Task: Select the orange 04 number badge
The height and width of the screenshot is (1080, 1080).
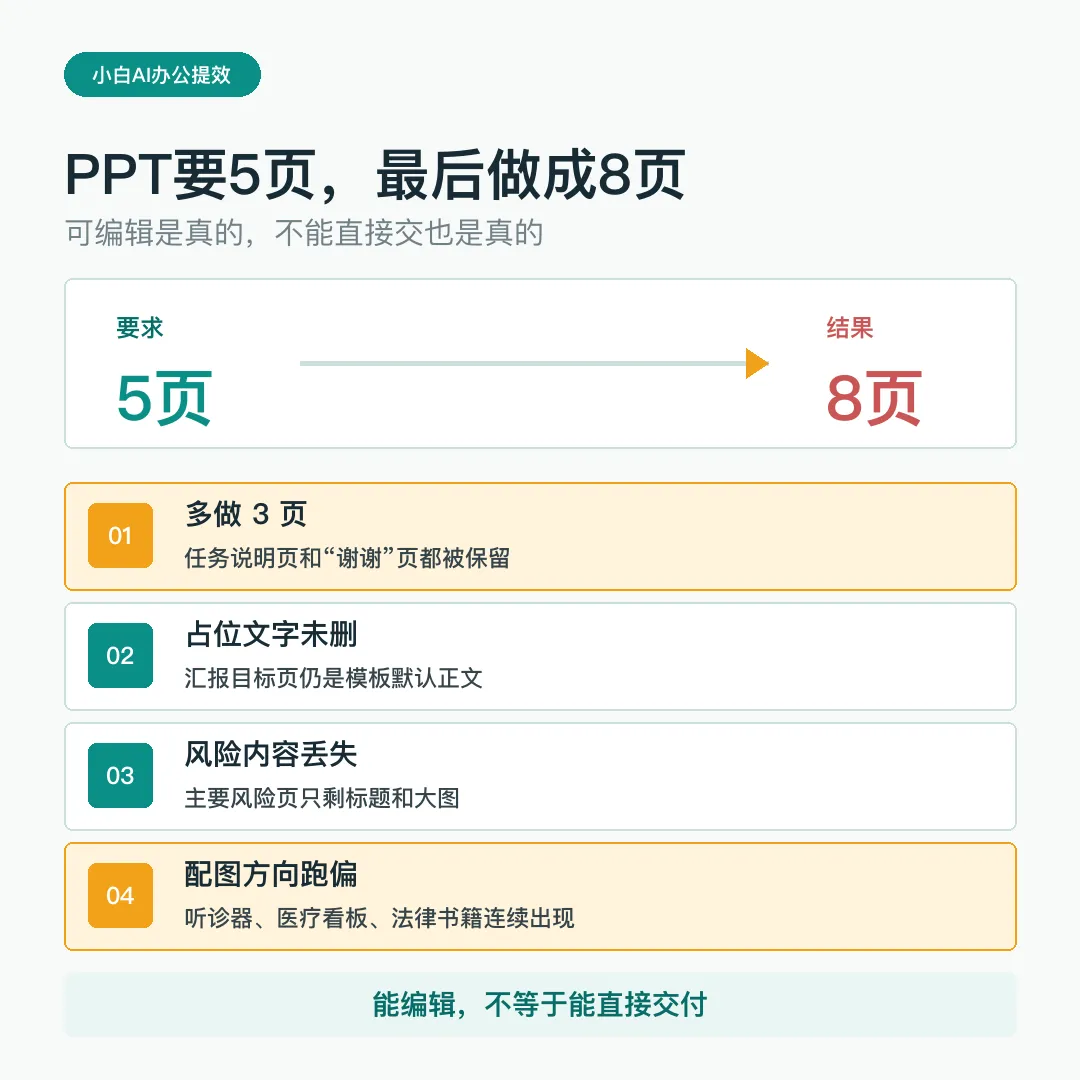Action: pos(121,895)
